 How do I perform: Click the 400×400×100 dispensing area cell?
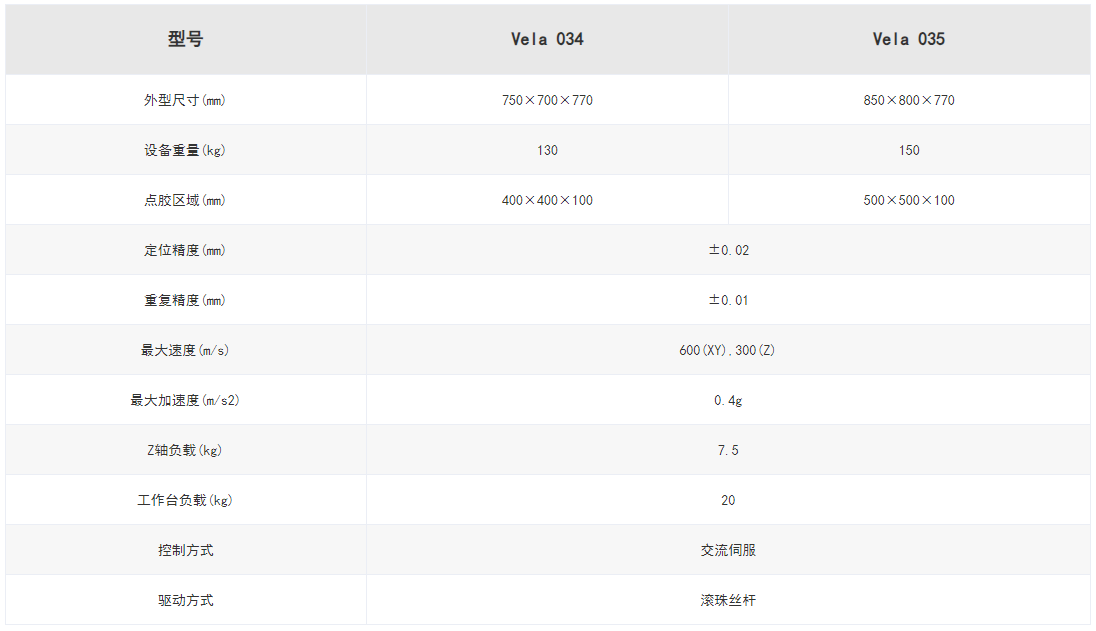pos(547,200)
